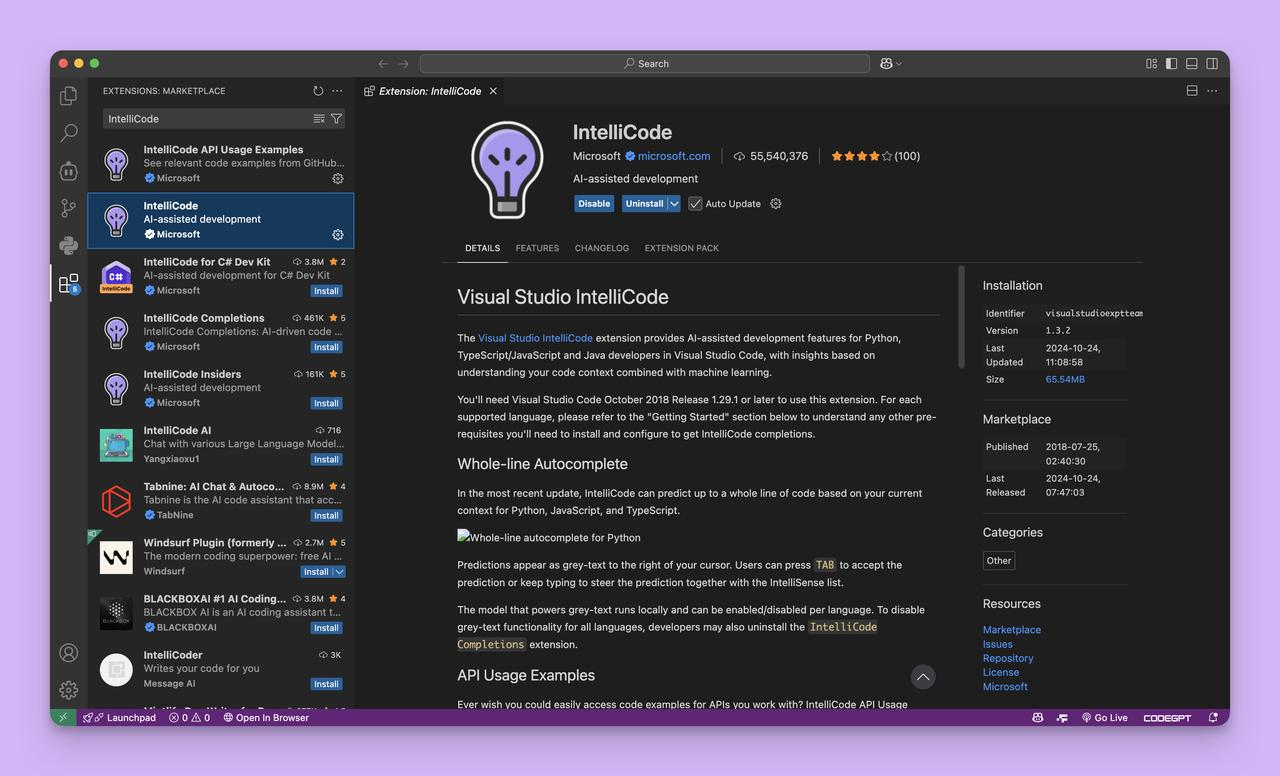Switch to the FEATURES tab

537,248
